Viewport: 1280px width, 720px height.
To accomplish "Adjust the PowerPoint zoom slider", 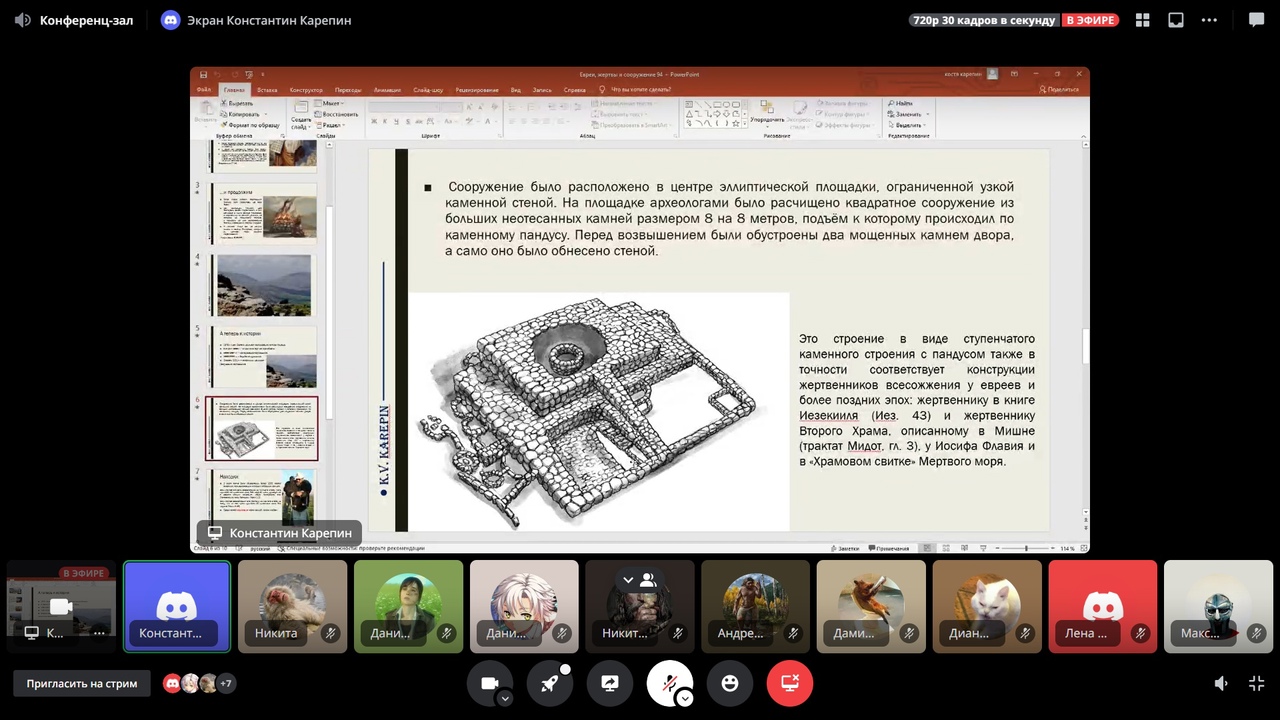I will [1026, 548].
